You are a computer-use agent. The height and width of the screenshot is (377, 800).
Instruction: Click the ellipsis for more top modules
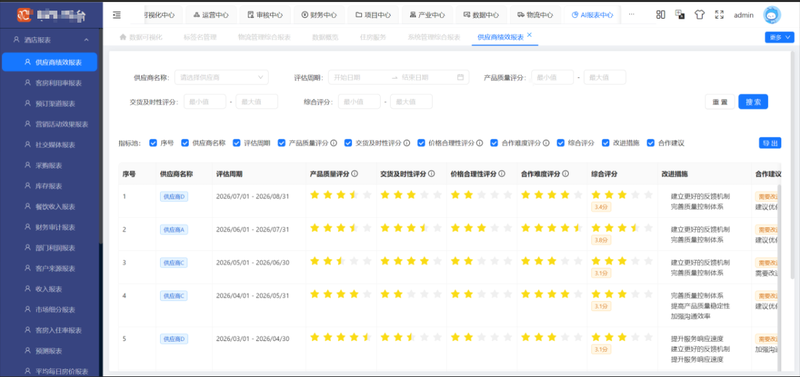[x=631, y=14]
